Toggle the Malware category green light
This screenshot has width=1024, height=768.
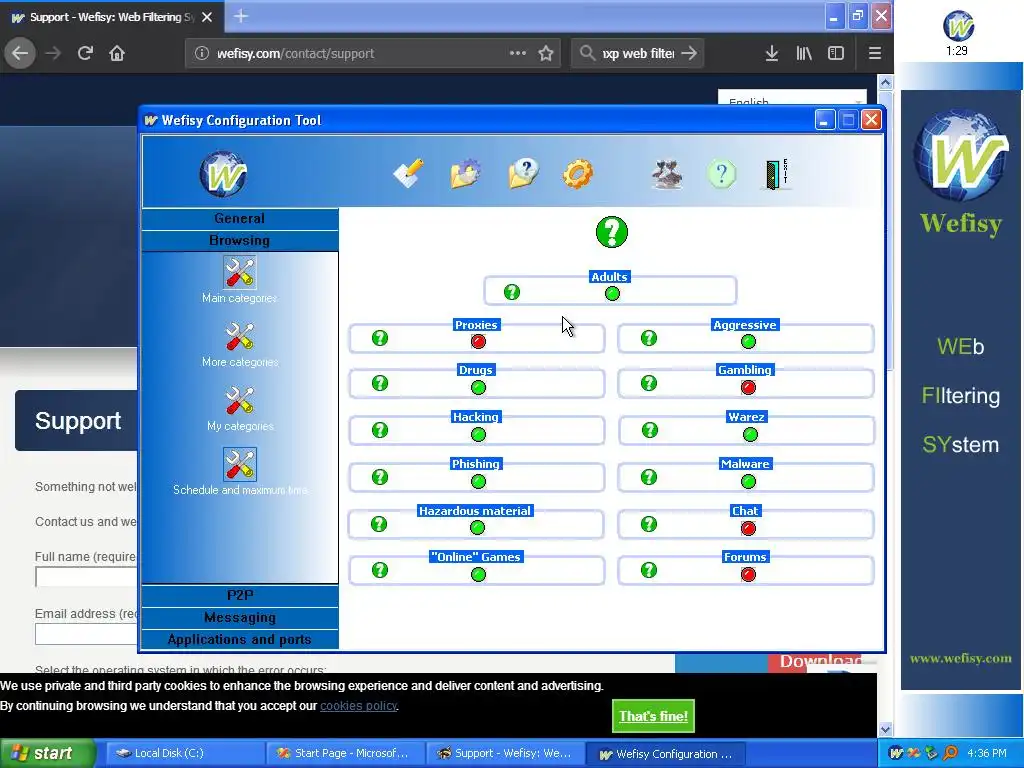(x=748, y=482)
